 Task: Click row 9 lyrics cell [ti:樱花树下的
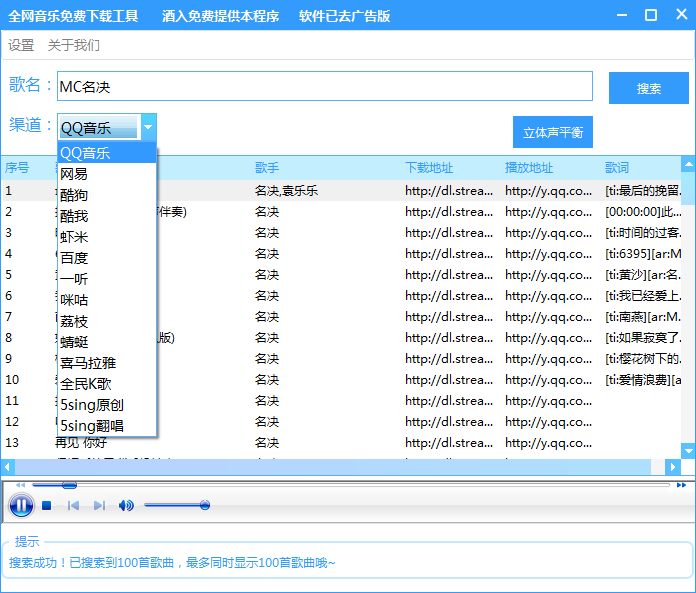point(643,359)
